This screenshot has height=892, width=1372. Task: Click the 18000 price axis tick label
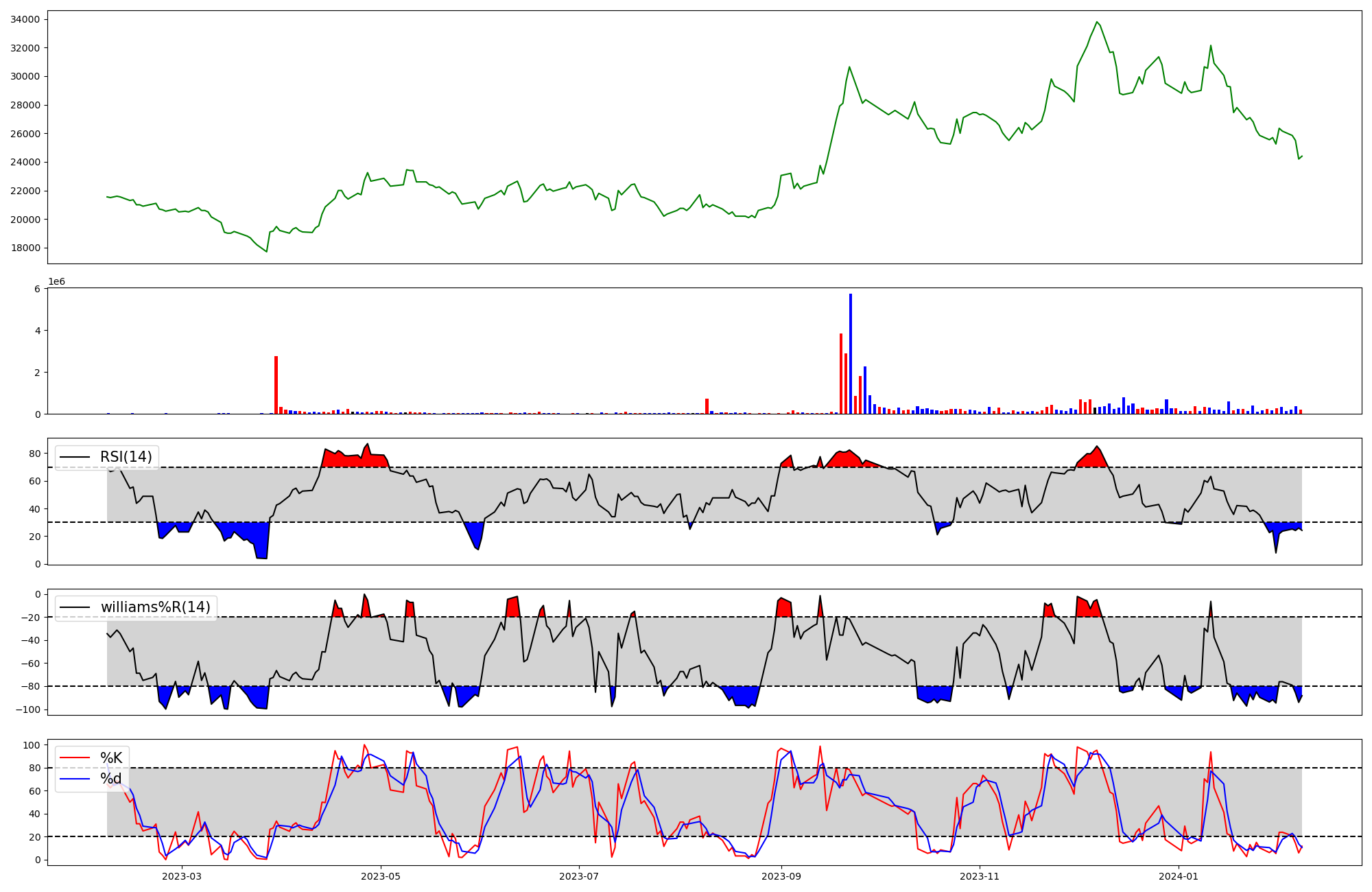coord(25,248)
